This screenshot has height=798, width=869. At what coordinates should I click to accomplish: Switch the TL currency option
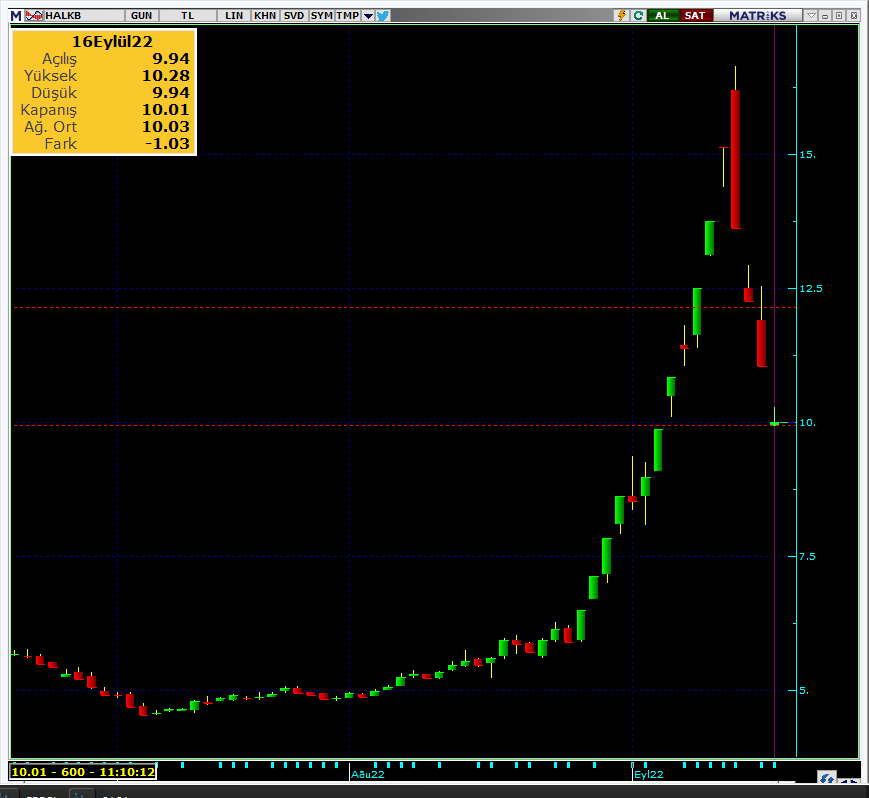click(x=188, y=16)
